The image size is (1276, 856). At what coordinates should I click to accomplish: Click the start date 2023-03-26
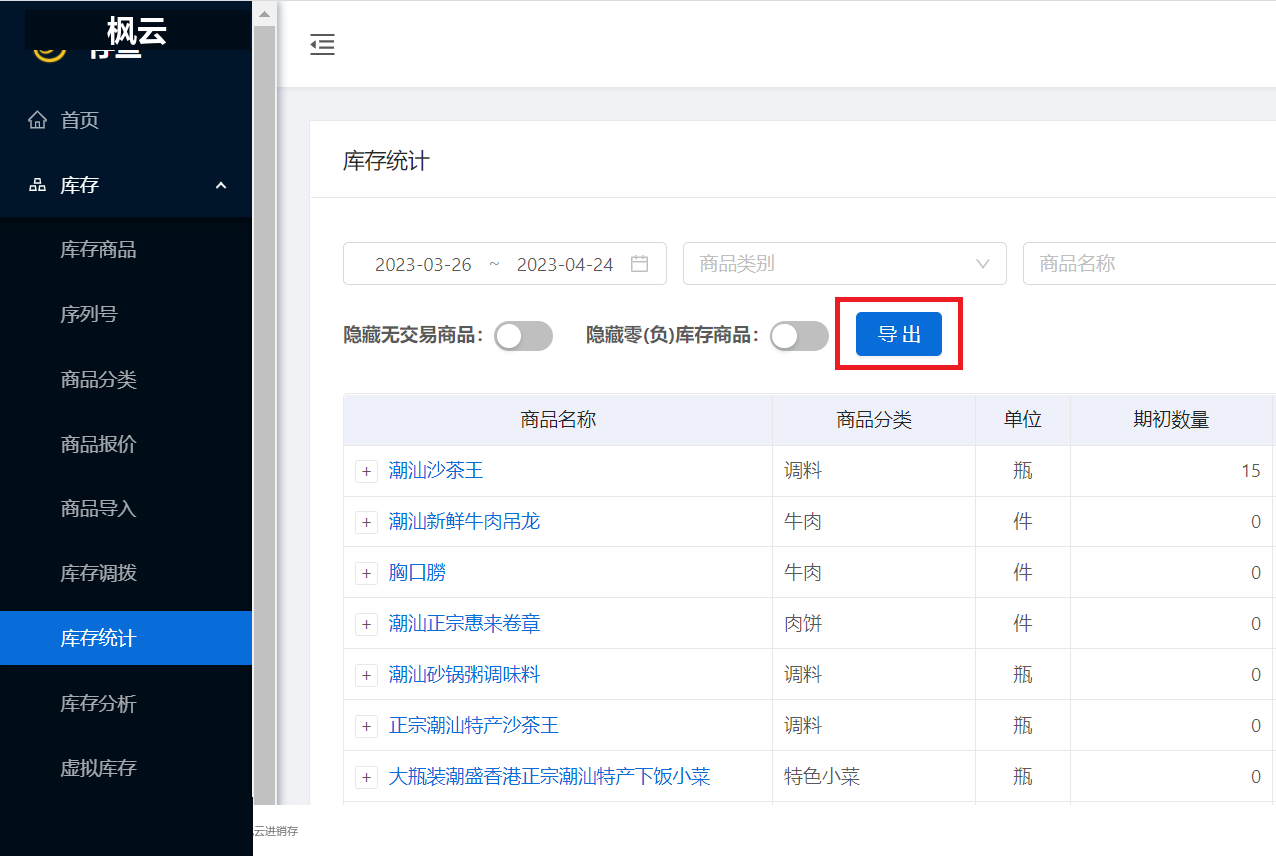[423, 265]
